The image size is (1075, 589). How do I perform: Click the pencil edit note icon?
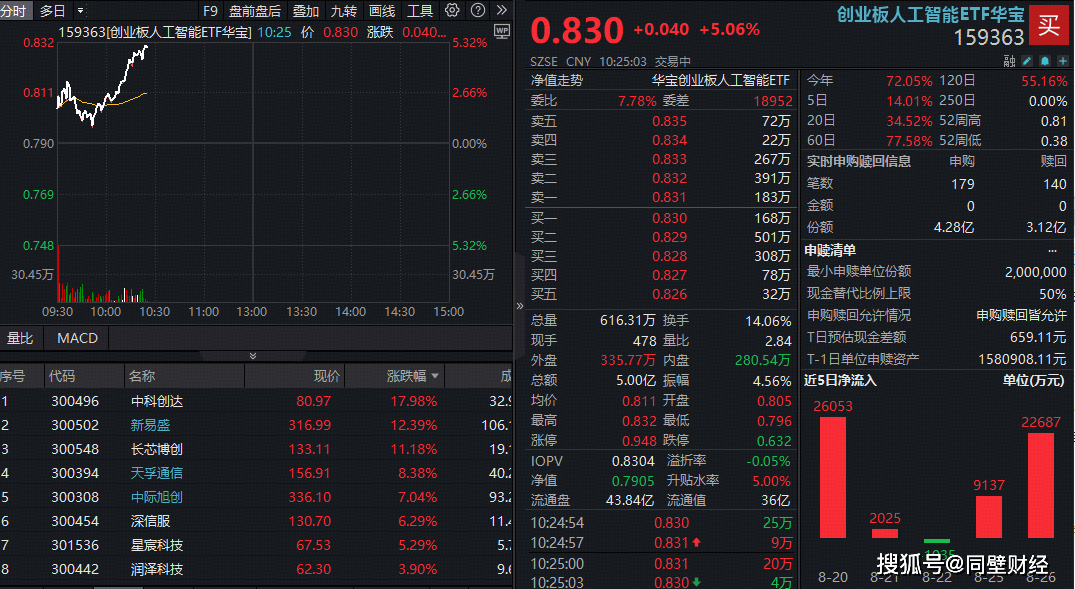click(1025, 61)
